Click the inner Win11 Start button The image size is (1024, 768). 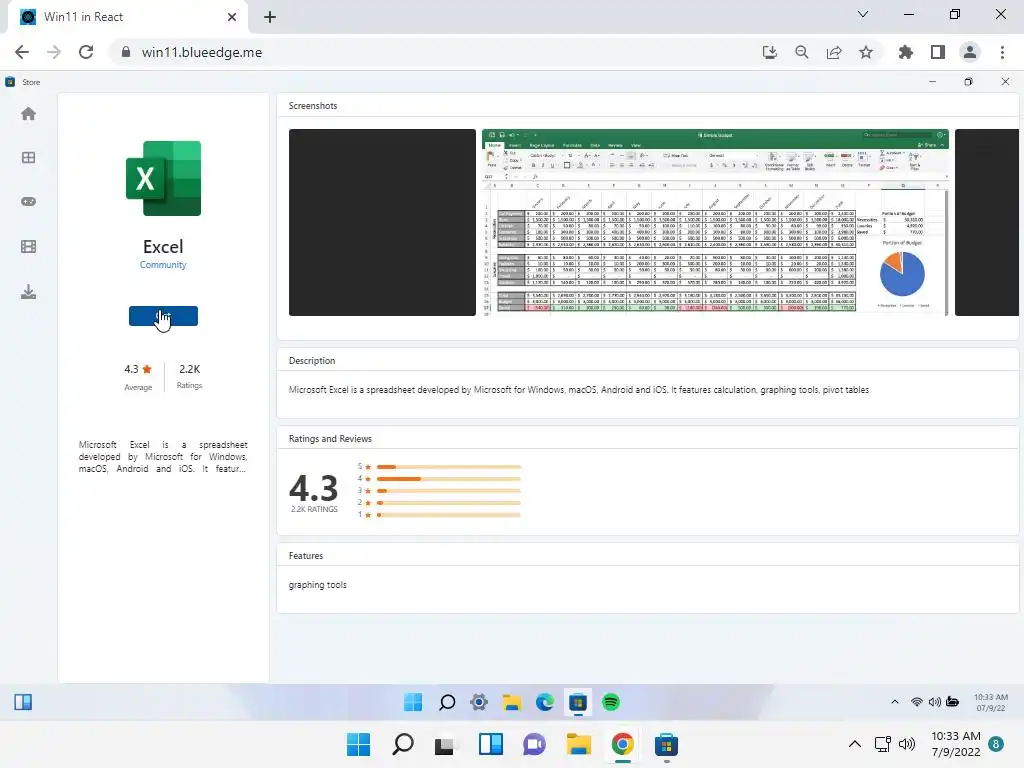(413, 702)
